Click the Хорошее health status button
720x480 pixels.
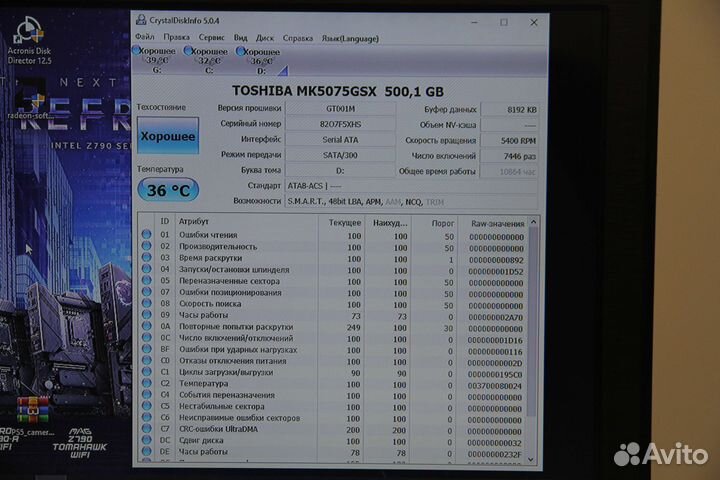[168, 136]
